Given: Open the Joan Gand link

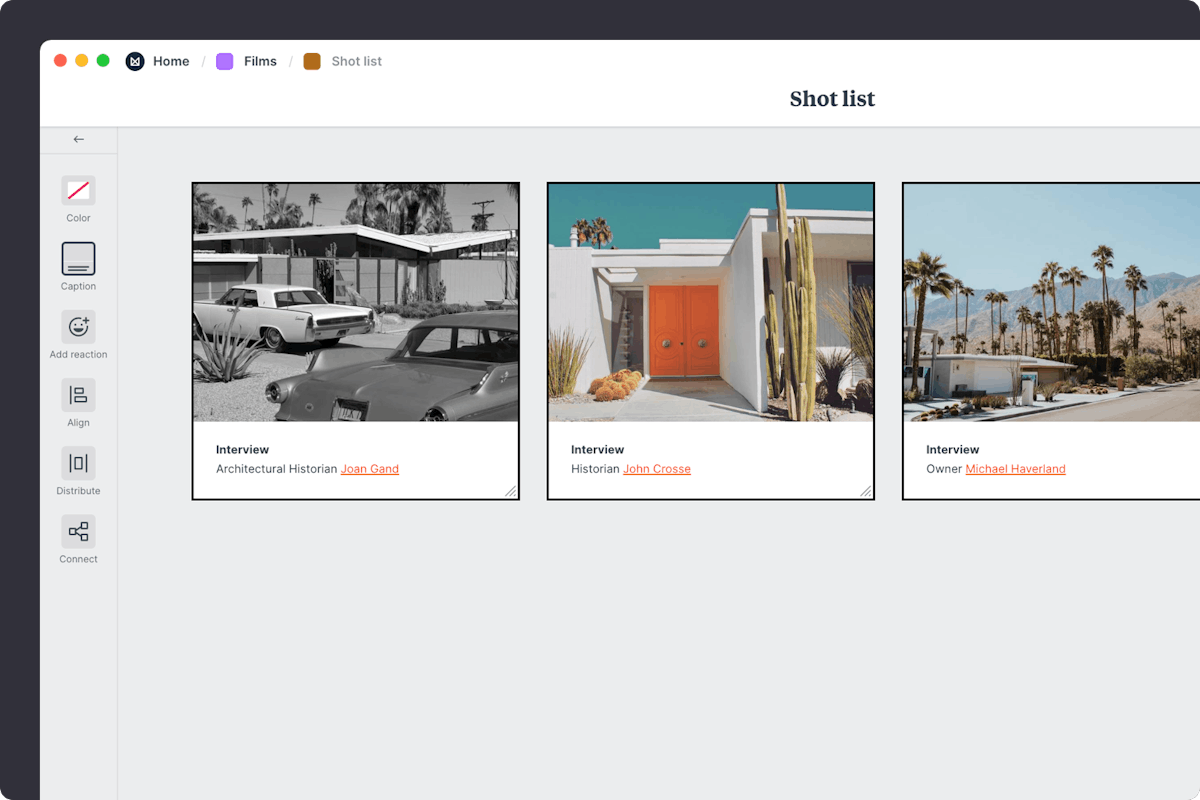Looking at the screenshot, I should [370, 469].
